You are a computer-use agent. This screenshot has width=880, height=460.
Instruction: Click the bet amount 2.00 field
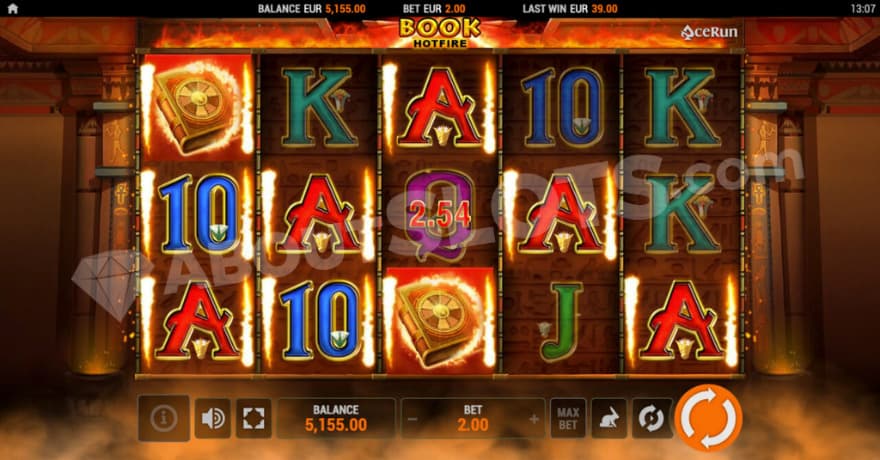[473, 418]
